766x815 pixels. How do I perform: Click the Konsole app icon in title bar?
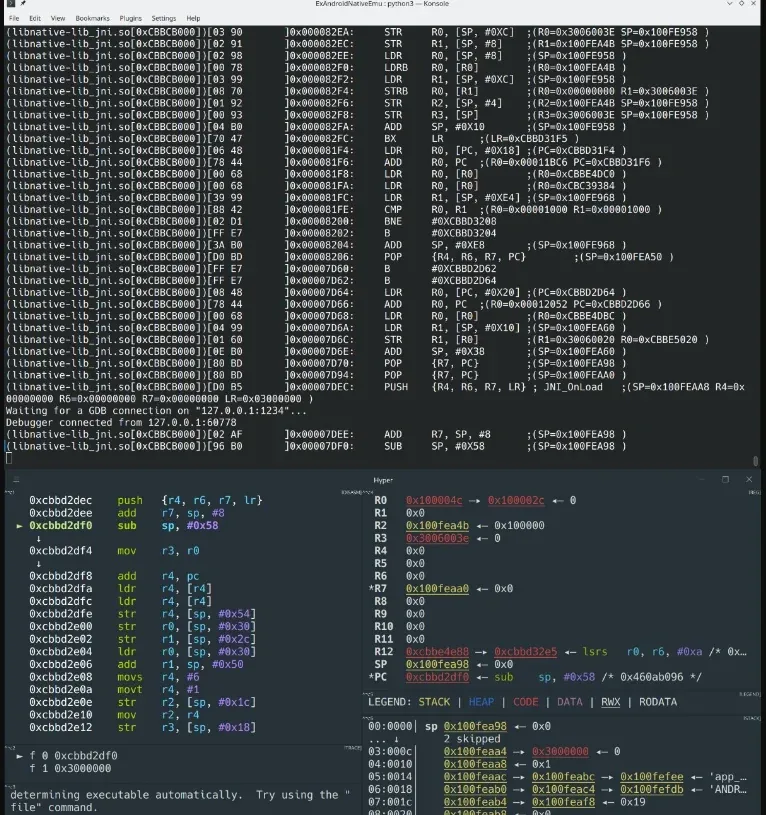pyautogui.click(x=10, y=3)
